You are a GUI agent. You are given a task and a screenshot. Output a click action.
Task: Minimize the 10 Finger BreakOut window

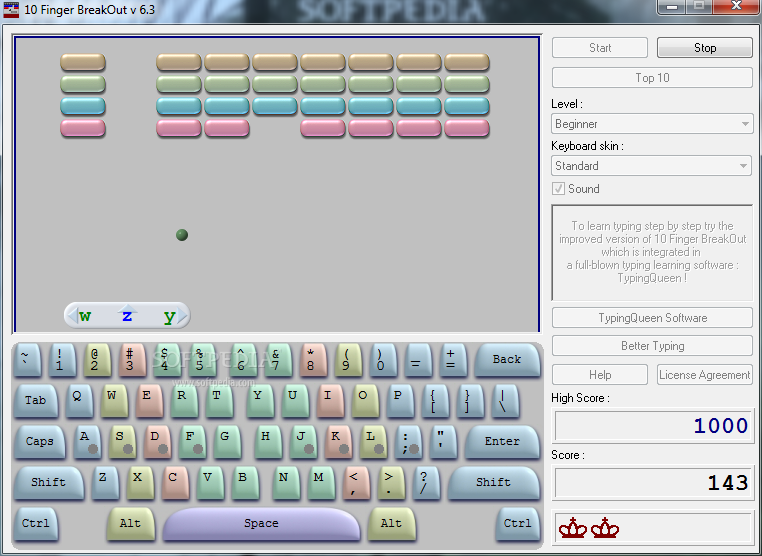[x=672, y=7]
